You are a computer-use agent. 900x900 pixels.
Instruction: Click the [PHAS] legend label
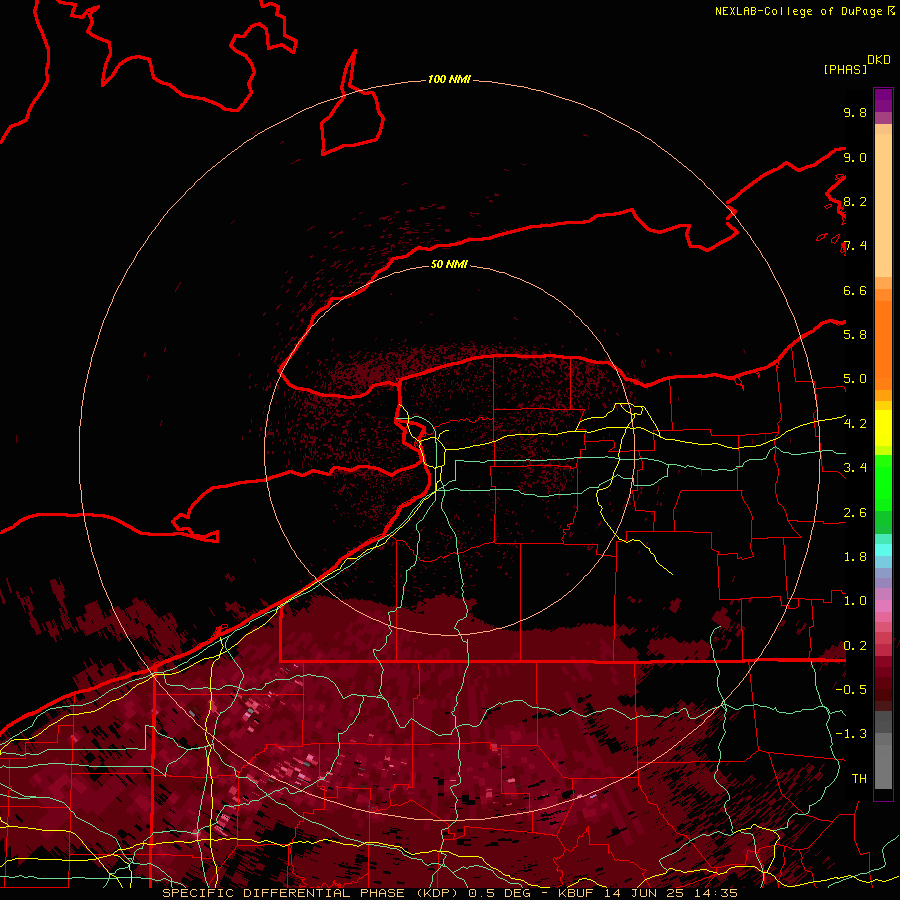click(845, 69)
